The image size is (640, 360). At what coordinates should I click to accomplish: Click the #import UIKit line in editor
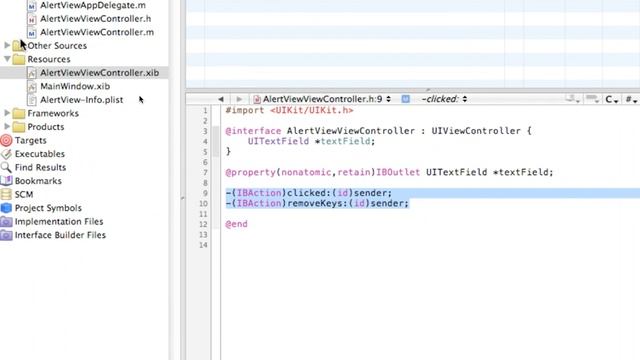[289, 110]
